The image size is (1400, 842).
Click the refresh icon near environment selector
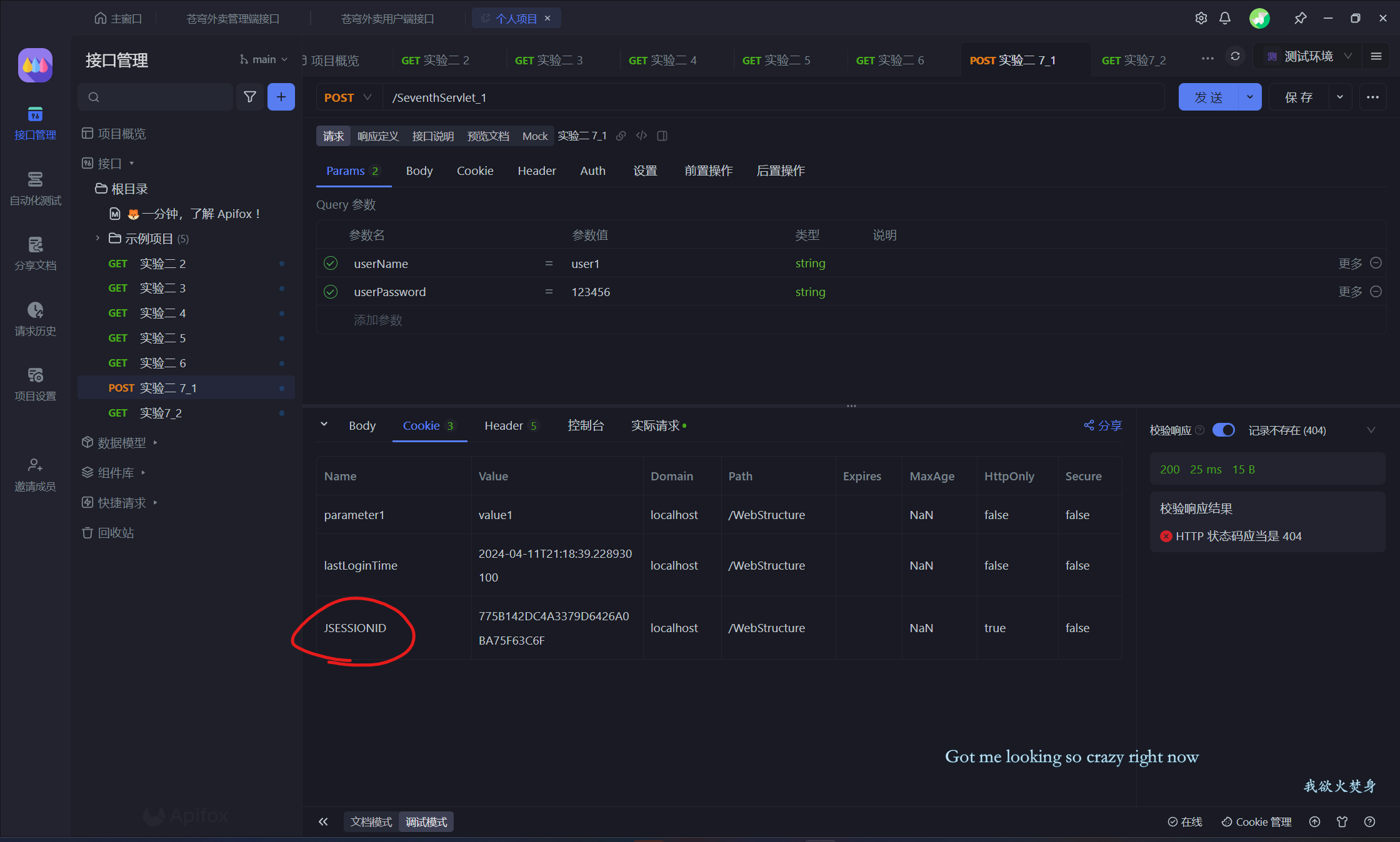1235,56
